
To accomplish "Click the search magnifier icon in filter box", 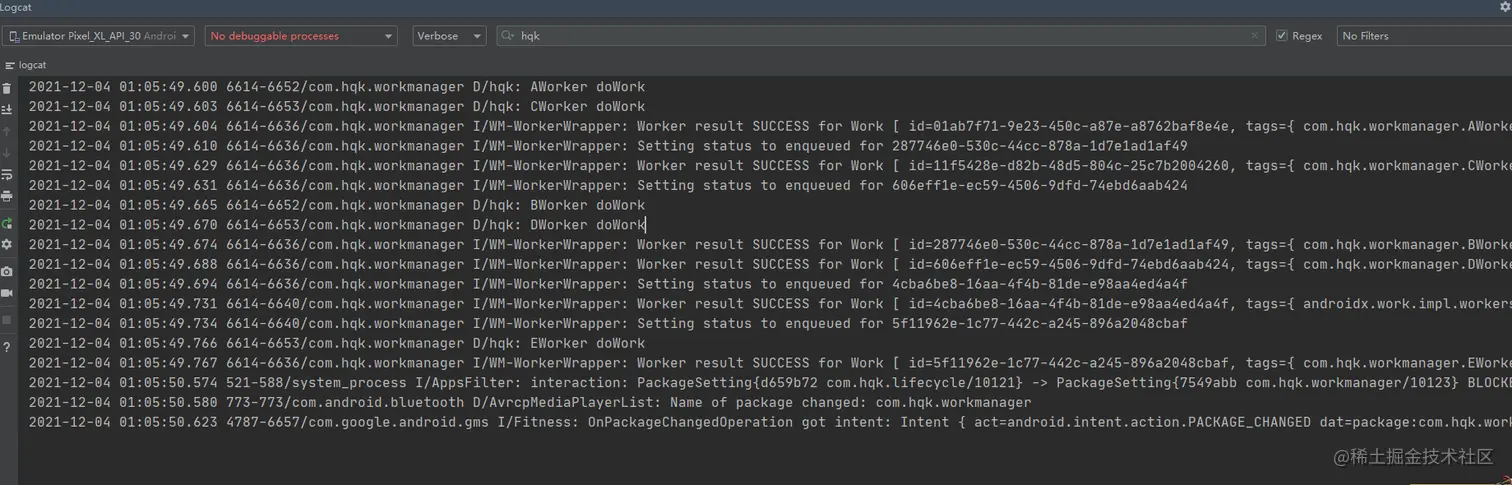I will click(x=508, y=36).
